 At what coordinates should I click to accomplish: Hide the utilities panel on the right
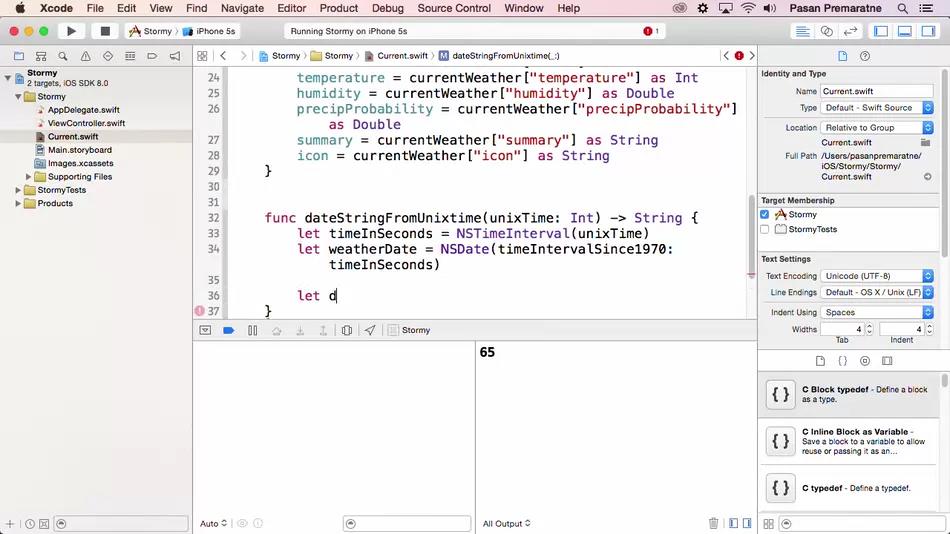(927, 31)
